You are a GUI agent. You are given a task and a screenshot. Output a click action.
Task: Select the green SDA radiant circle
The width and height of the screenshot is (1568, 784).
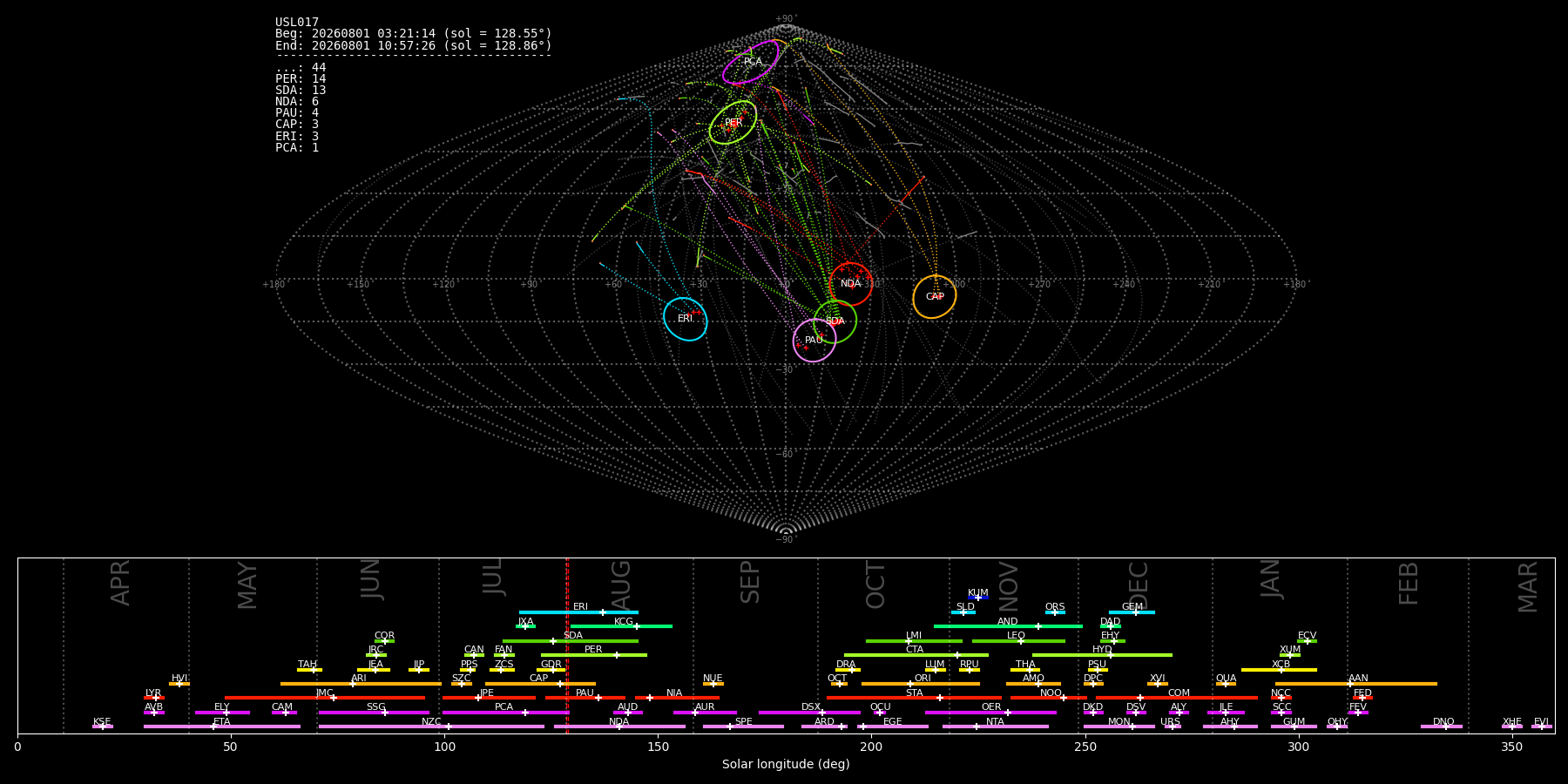pos(835,321)
